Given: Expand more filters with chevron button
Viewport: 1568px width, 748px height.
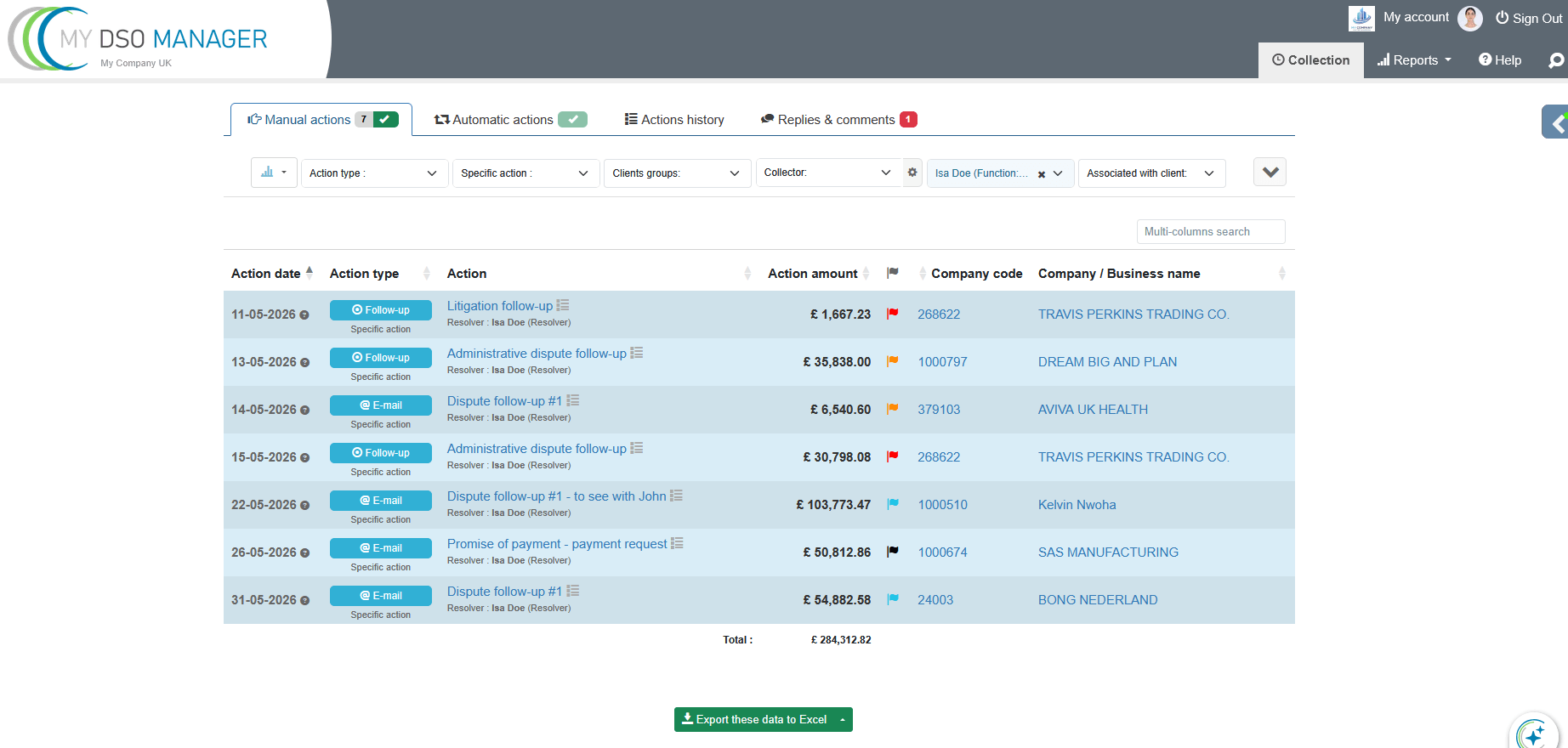Looking at the screenshot, I should [x=1270, y=173].
